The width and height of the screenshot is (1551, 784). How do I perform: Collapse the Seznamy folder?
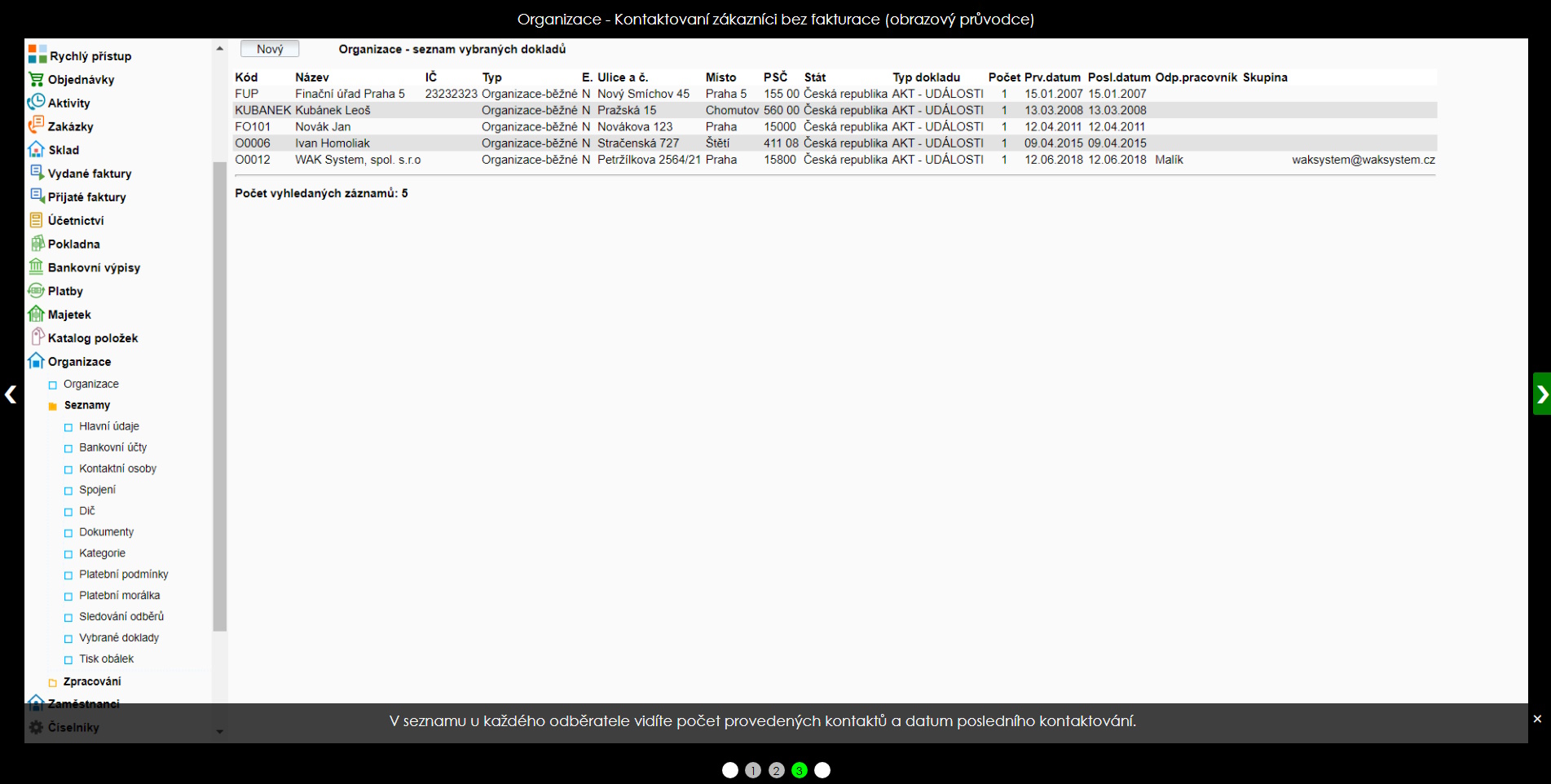point(86,405)
